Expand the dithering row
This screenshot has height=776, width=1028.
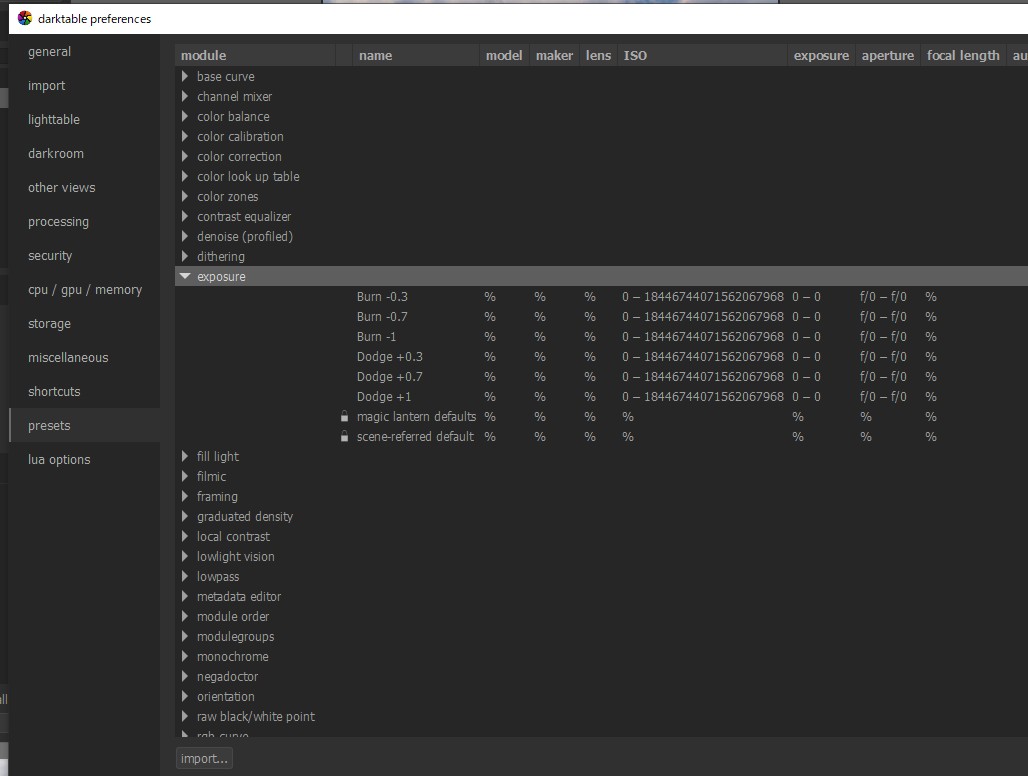185,256
